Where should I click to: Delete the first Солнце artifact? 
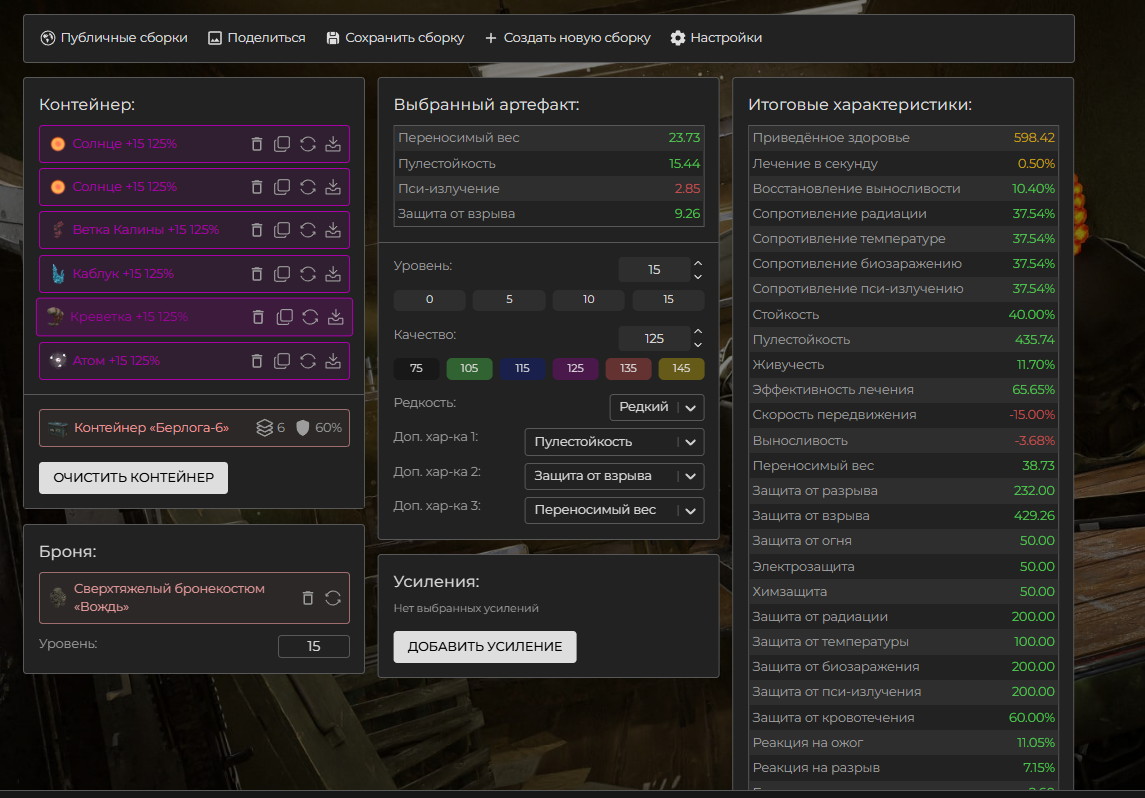(257, 144)
